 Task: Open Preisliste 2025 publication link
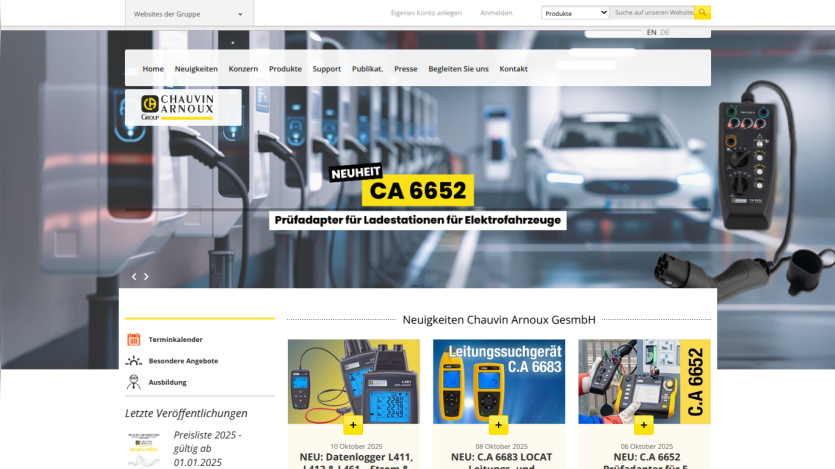pyautogui.click(x=208, y=449)
